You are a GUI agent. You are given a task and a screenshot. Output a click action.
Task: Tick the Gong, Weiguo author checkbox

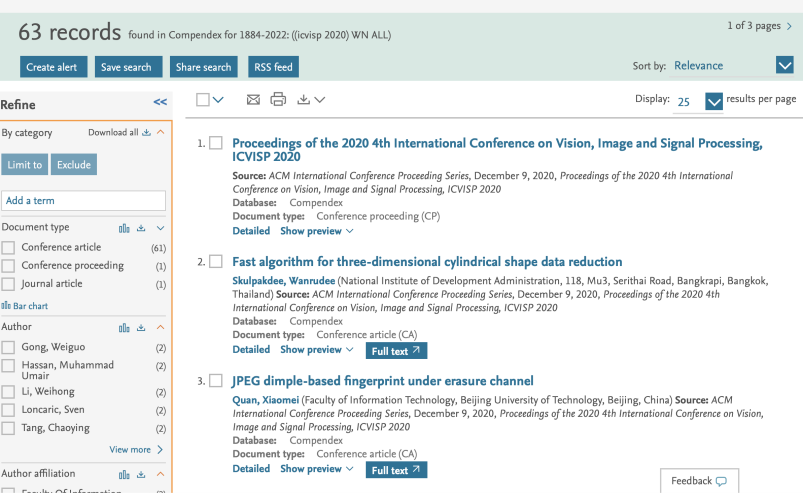[9, 347]
